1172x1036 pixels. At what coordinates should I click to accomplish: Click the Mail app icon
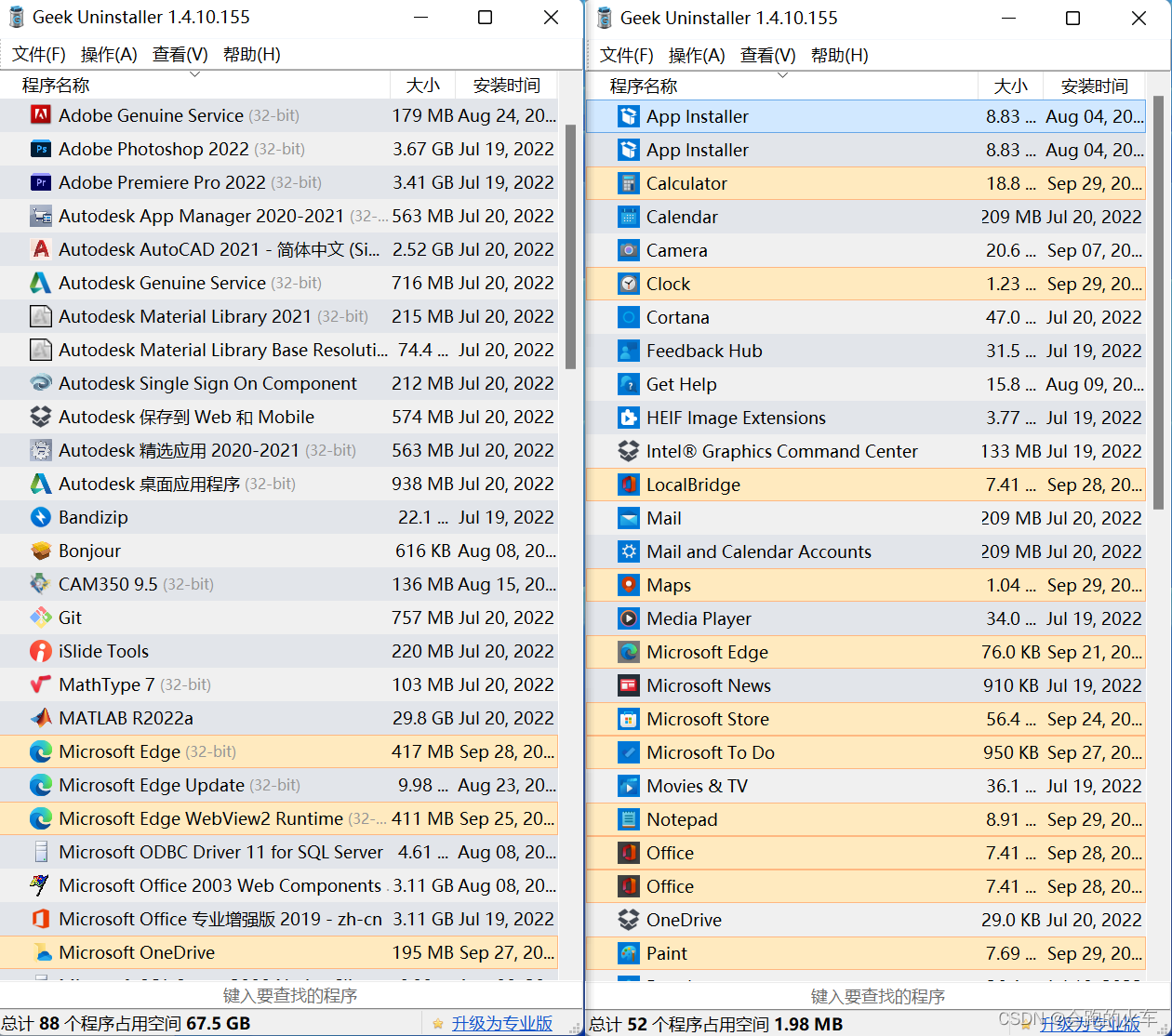[629, 518]
